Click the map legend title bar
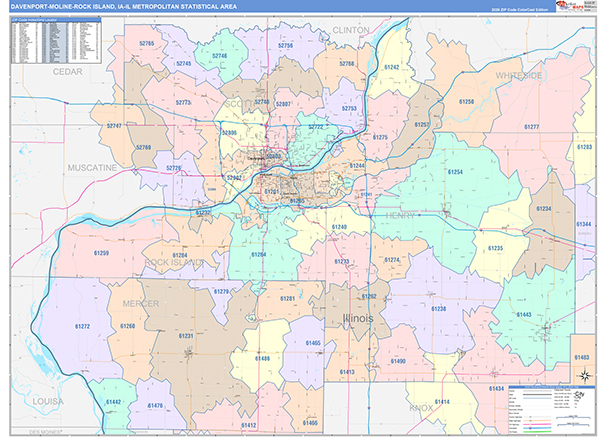 [552, 387]
